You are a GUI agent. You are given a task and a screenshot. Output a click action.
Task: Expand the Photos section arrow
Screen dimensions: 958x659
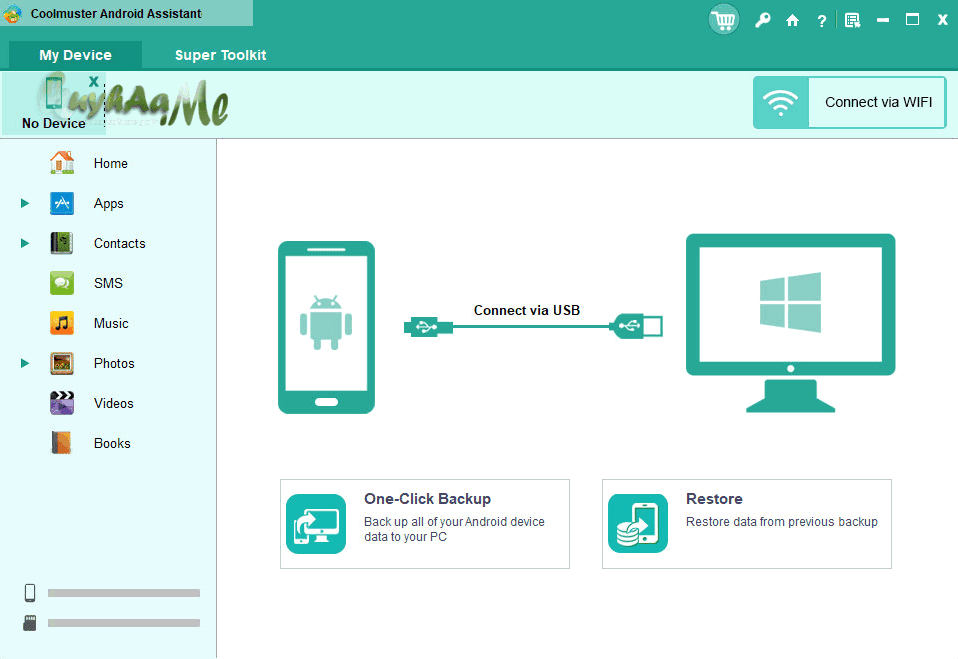(24, 363)
